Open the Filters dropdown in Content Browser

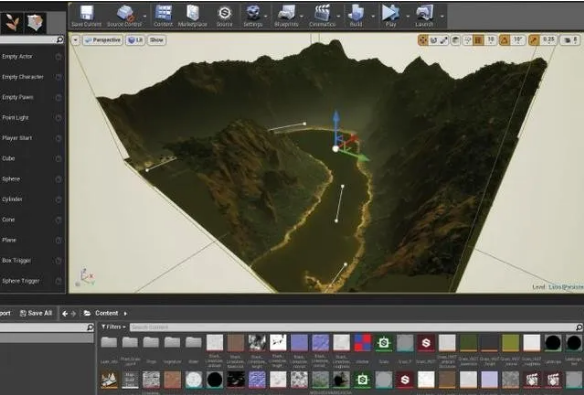pyautogui.click(x=113, y=327)
